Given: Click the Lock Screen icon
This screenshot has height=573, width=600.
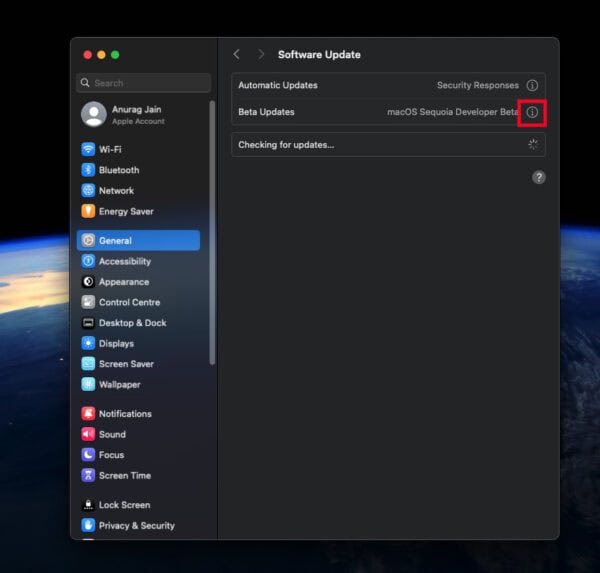Looking at the screenshot, I should (x=88, y=505).
